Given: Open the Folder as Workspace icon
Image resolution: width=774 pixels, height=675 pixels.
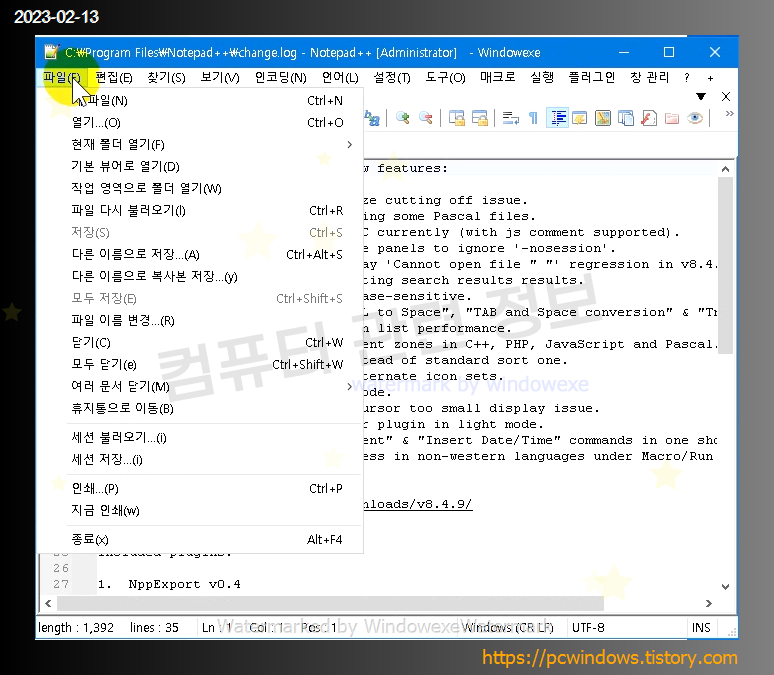Looking at the screenshot, I should pos(672,119).
